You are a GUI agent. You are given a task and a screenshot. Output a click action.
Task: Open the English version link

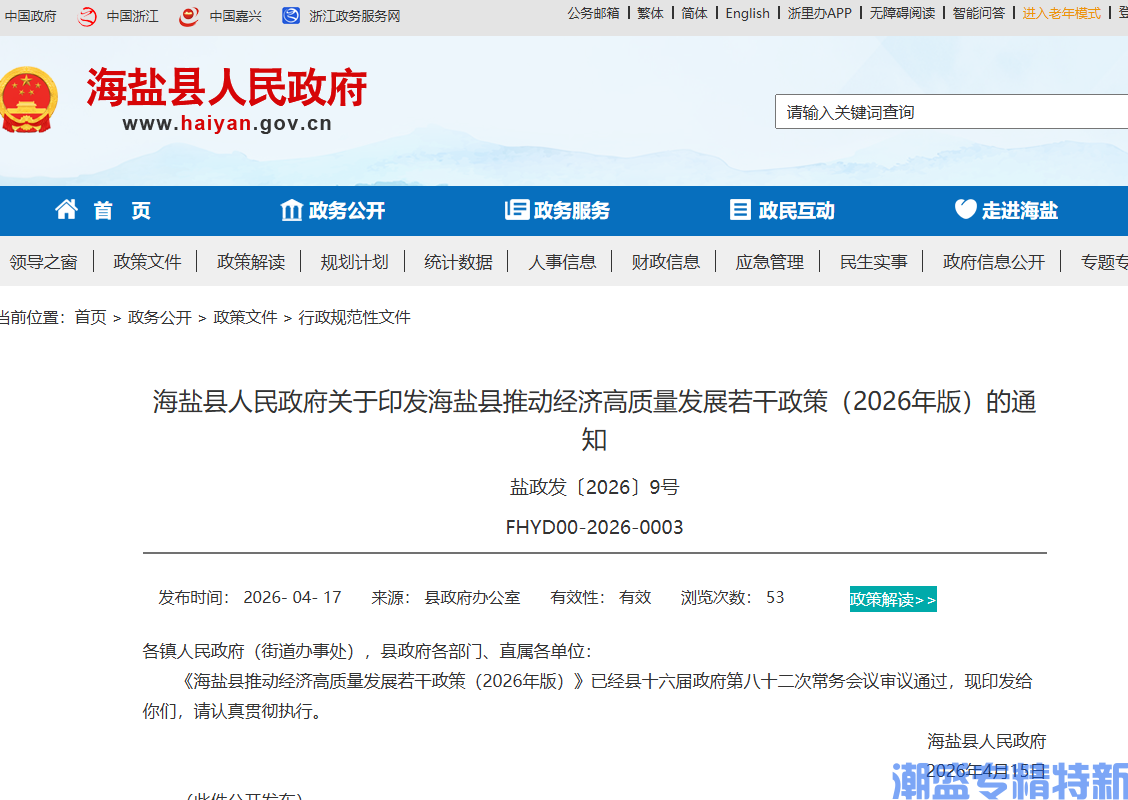click(x=747, y=14)
